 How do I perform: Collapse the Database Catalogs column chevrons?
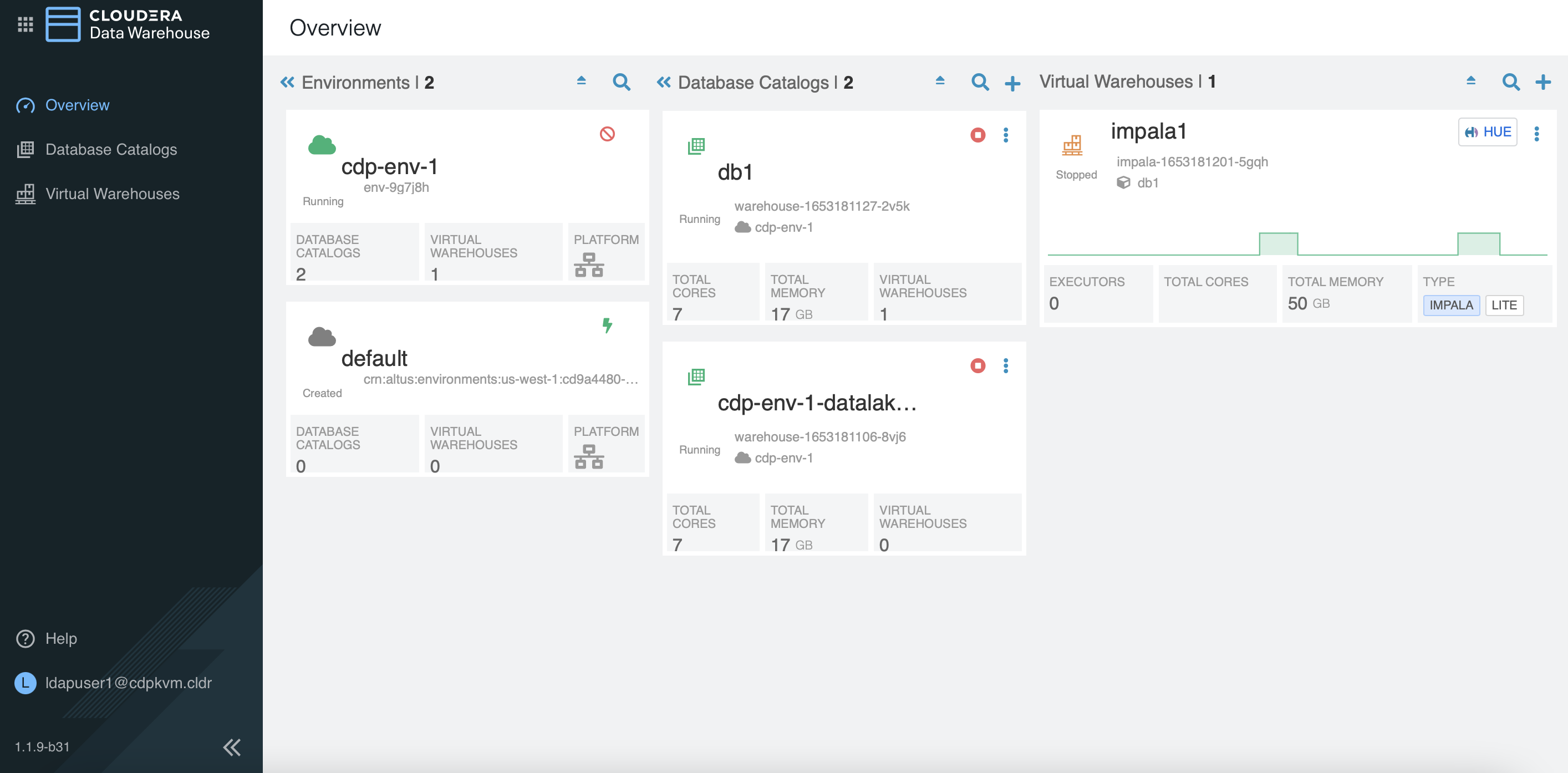coord(664,82)
